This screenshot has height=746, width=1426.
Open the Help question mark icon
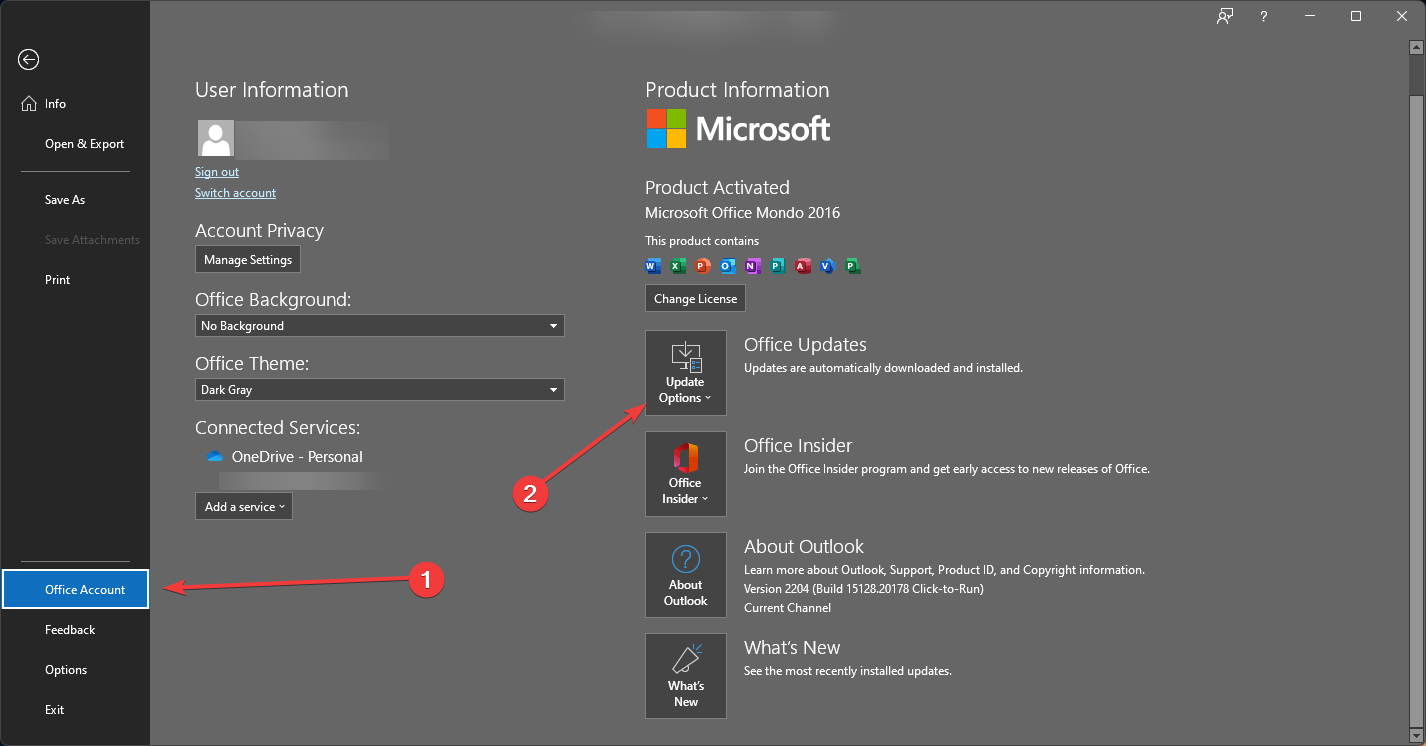pos(1264,16)
